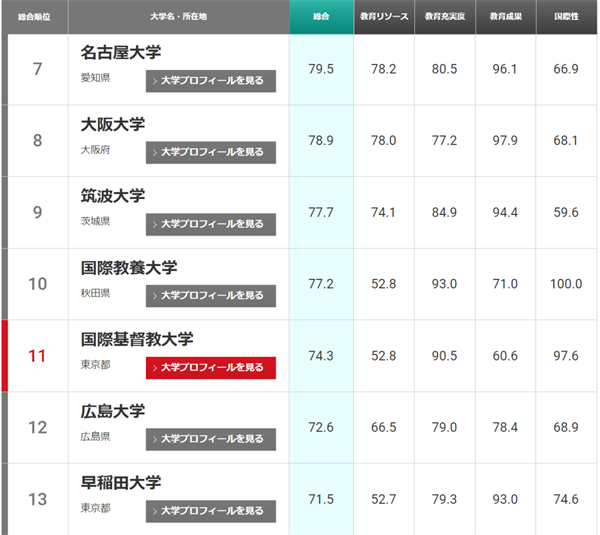600x535 pixels.
Task: Click 国際性 column header
Action: point(567,17)
